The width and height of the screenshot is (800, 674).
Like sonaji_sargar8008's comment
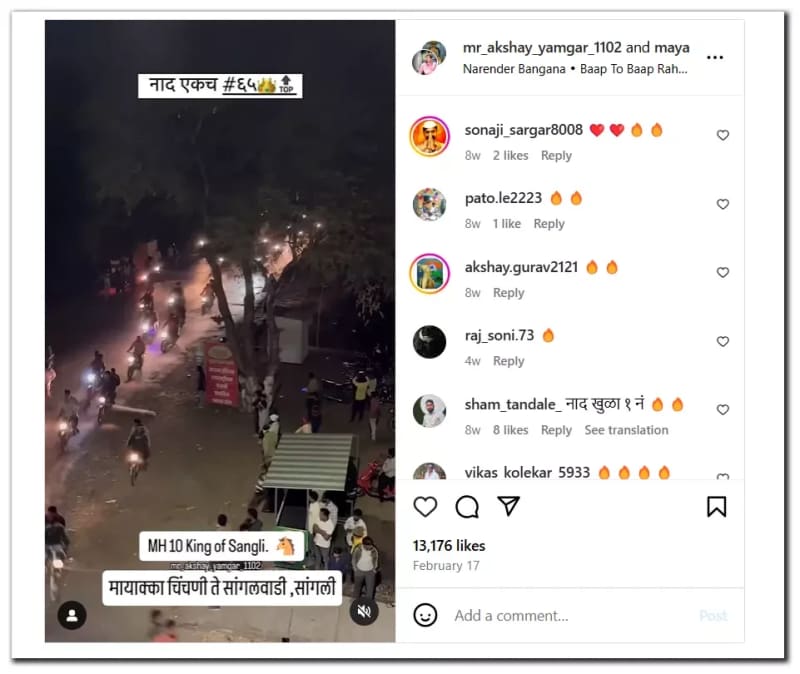click(722, 135)
